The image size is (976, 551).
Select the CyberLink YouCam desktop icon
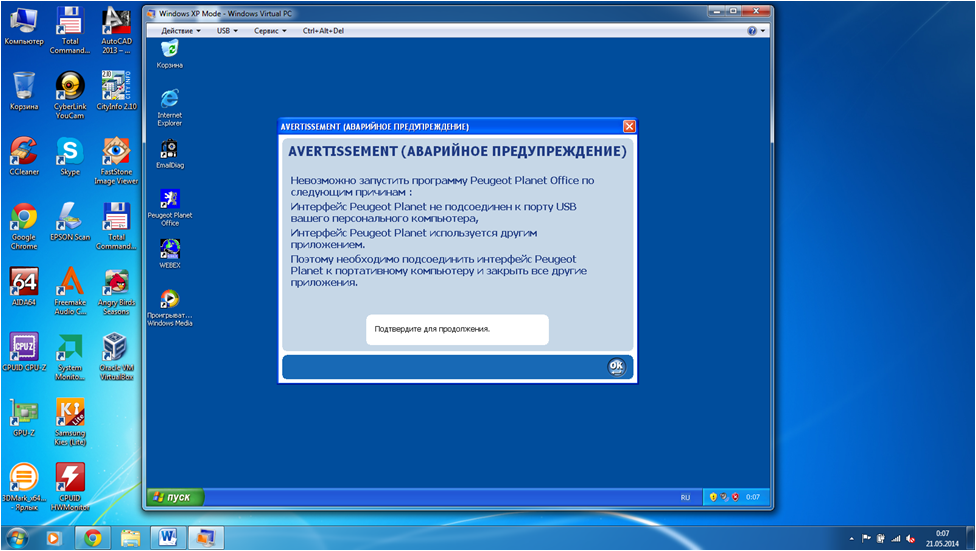(70, 95)
